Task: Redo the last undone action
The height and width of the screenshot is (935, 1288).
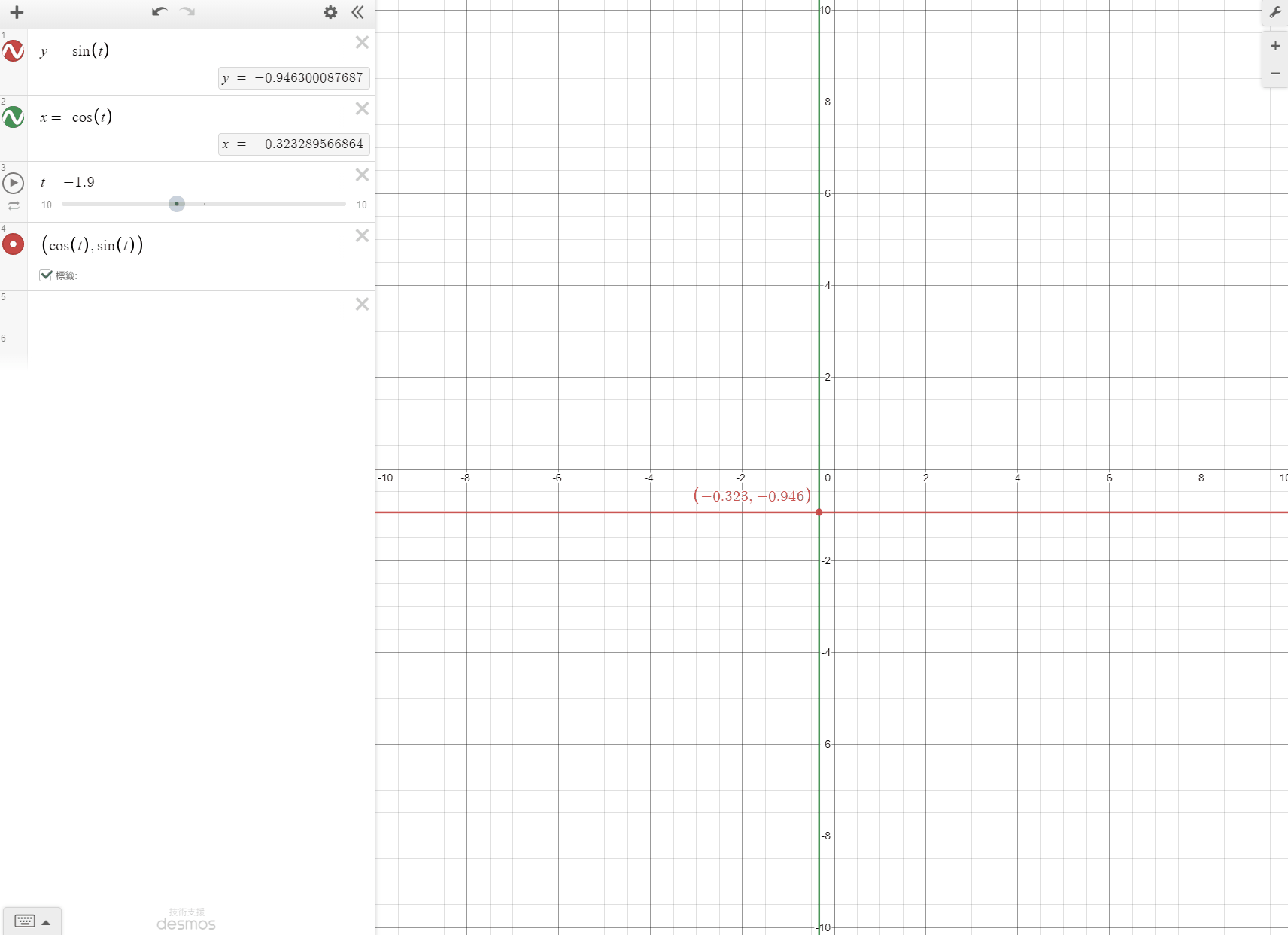Action: pyautogui.click(x=188, y=11)
